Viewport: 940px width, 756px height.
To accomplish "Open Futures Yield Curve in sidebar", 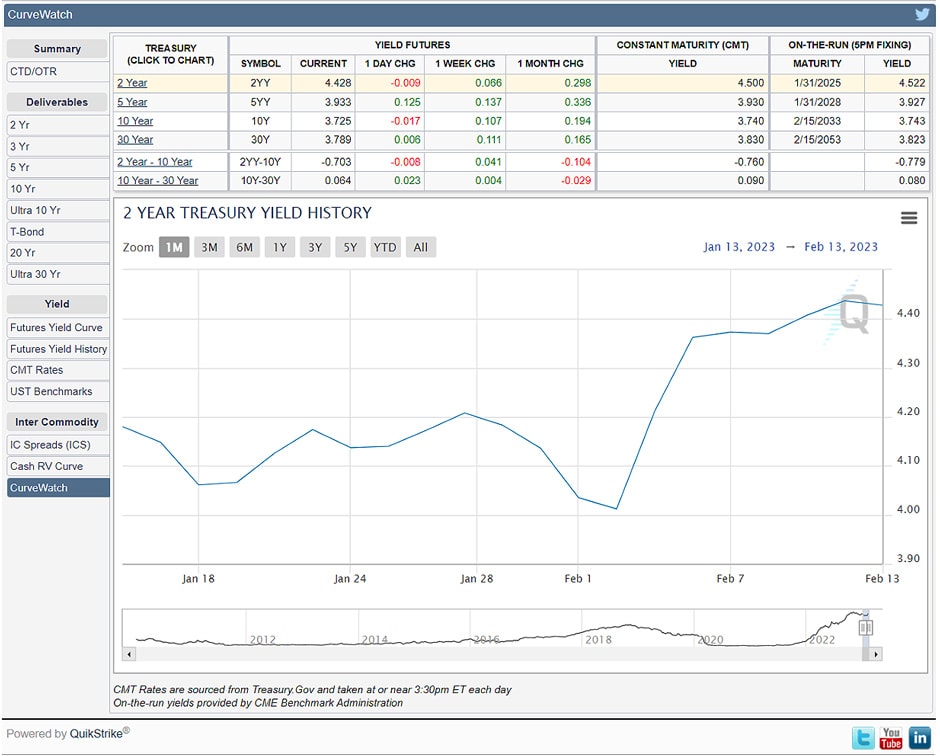I will pos(57,328).
